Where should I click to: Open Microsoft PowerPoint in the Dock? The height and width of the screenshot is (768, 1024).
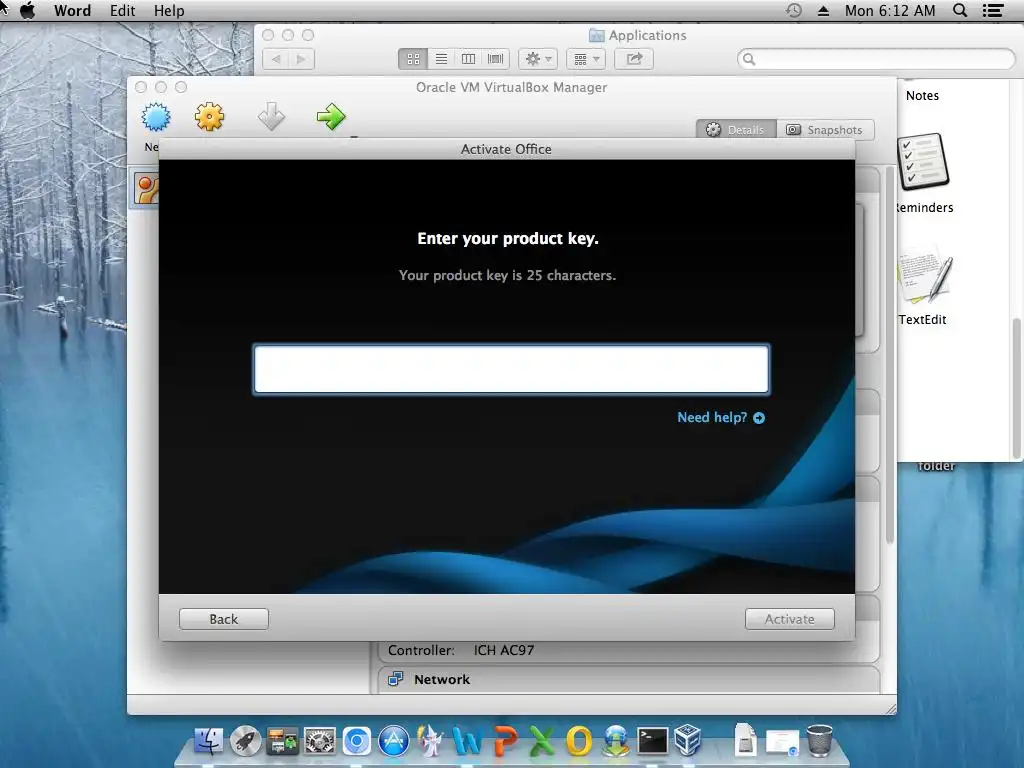click(505, 741)
